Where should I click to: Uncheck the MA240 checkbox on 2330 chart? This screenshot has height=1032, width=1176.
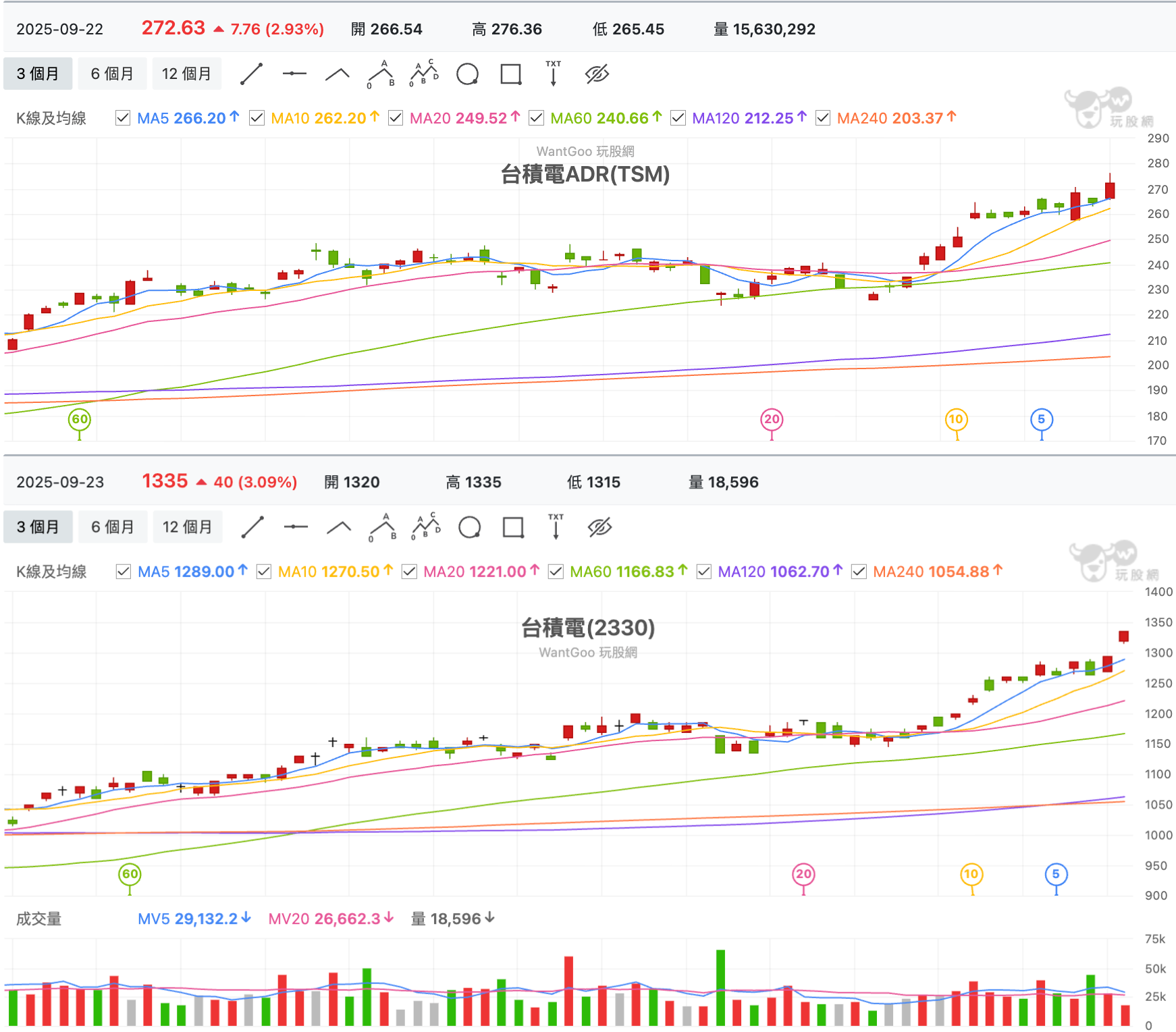coord(860,572)
